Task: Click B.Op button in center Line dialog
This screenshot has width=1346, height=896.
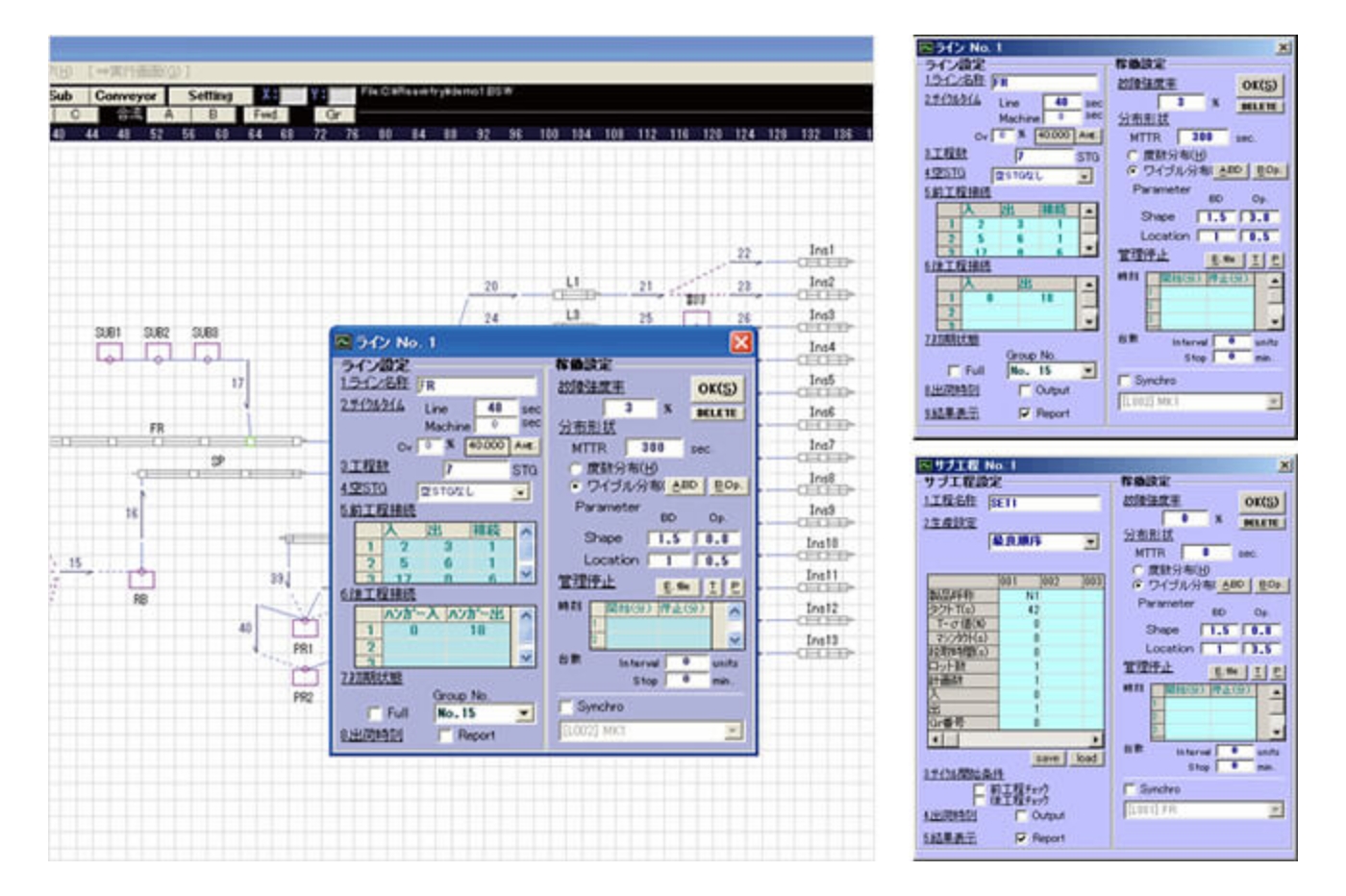Action: [x=727, y=486]
